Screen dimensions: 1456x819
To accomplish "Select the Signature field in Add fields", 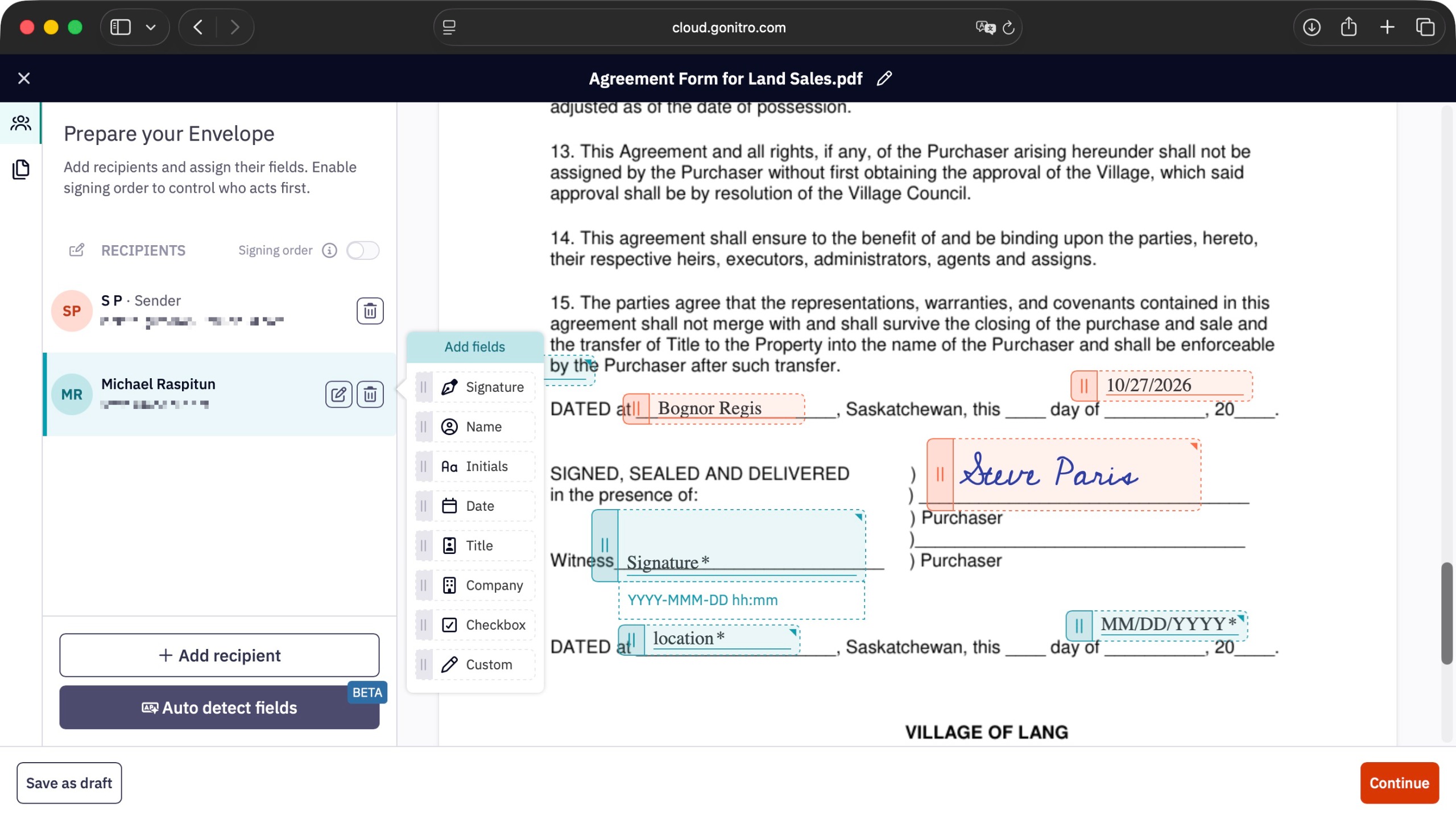I will click(475, 387).
